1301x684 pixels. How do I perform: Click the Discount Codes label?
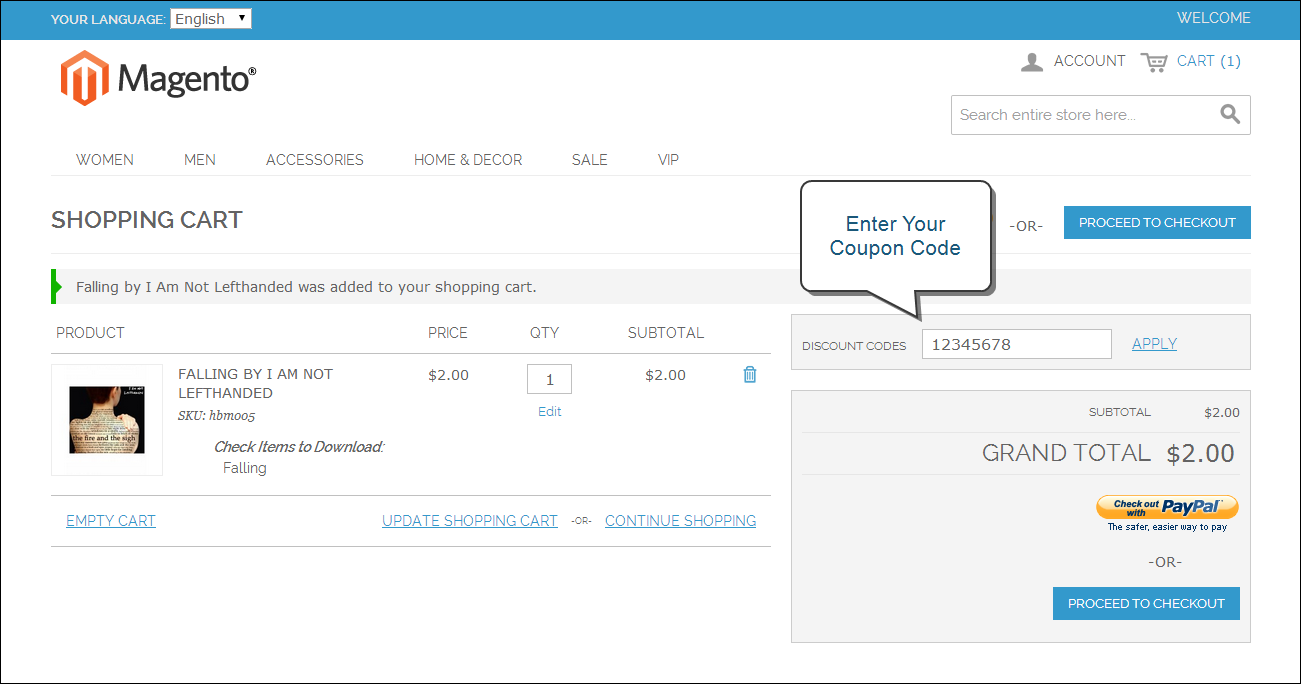coord(854,346)
